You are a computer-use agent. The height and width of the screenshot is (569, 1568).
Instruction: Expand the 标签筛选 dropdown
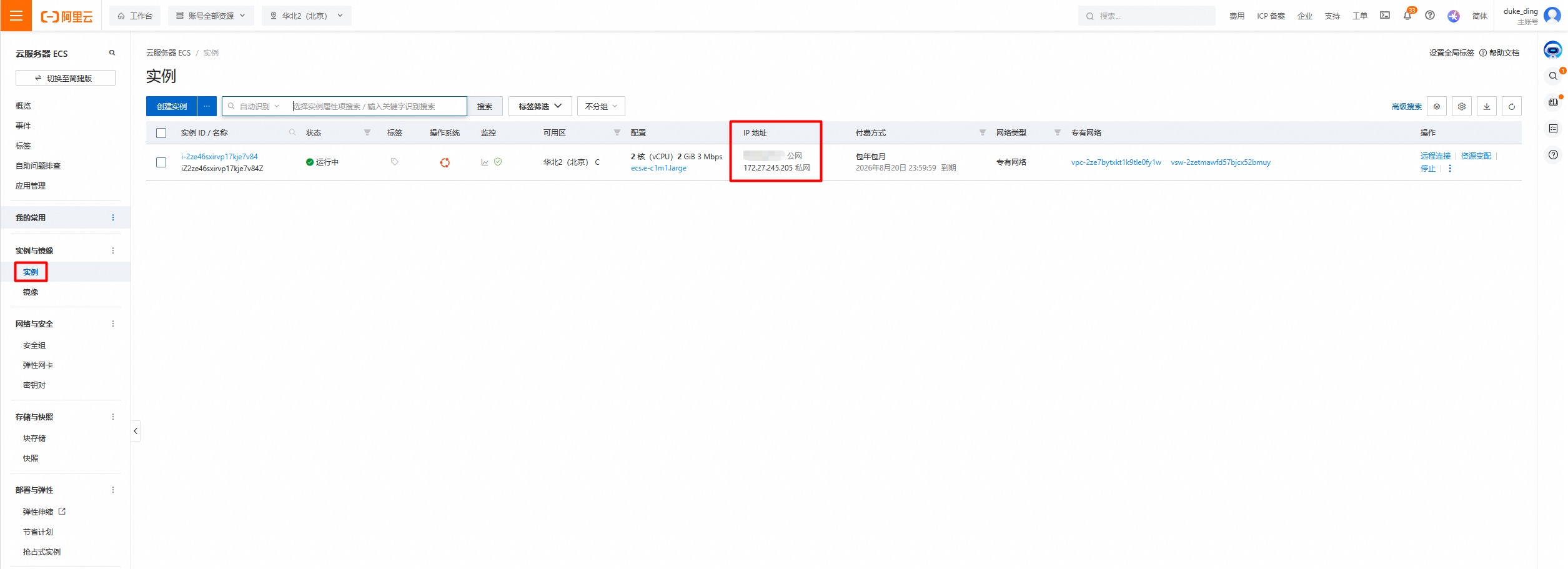tap(540, 107)
